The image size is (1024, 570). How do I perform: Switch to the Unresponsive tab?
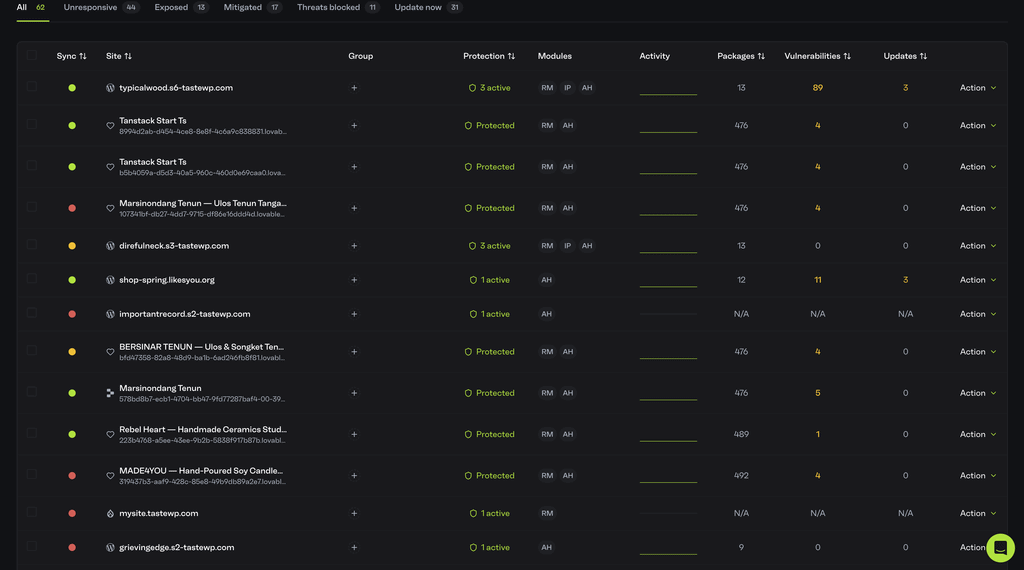[101, 8]
